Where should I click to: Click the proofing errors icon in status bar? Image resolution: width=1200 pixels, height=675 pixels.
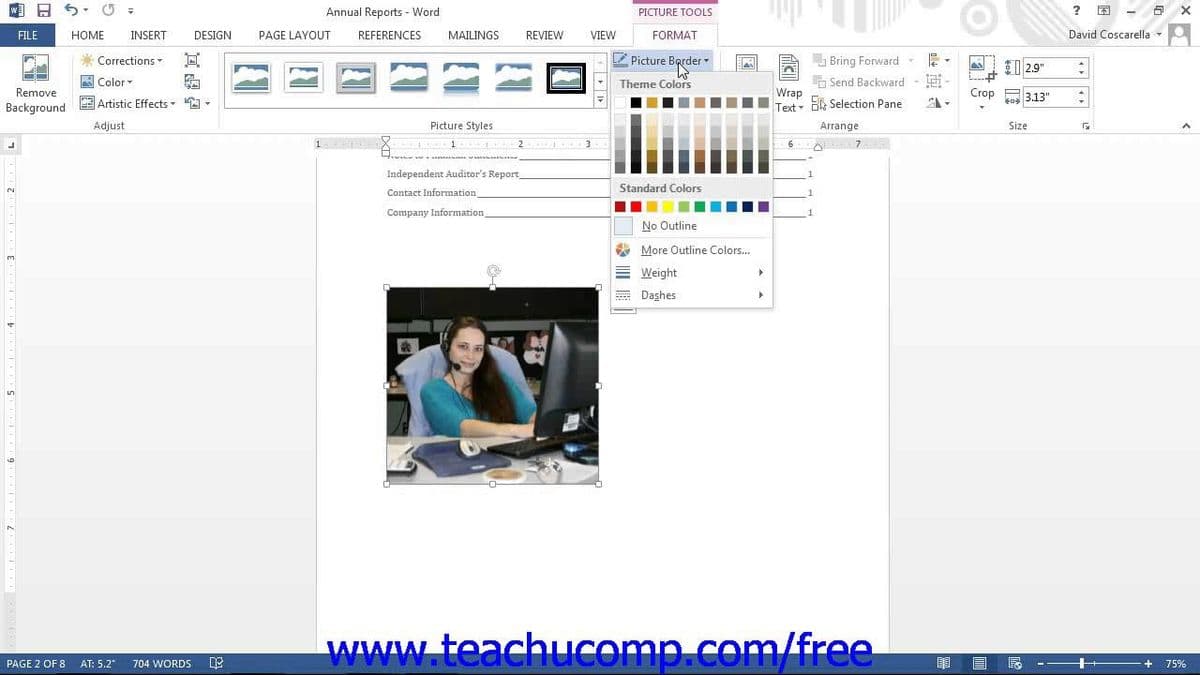pos(216,664)
